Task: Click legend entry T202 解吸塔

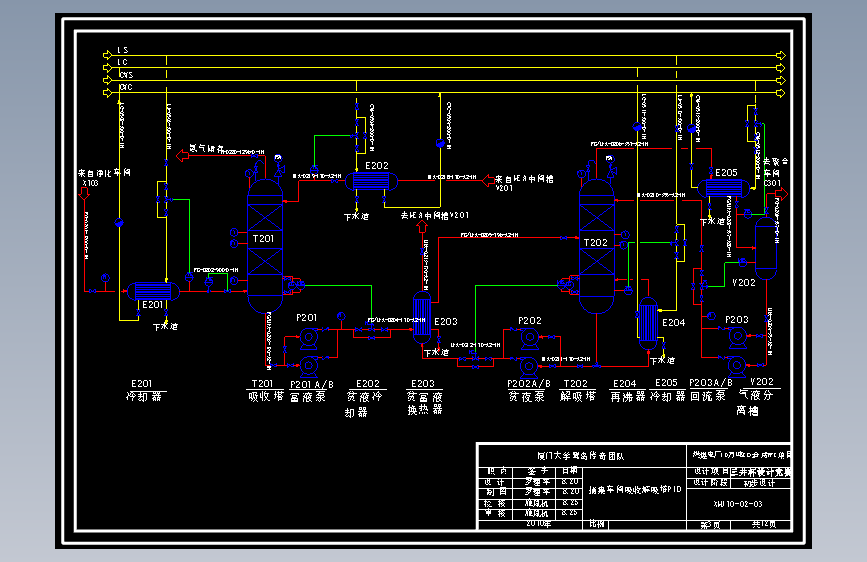Action: pyautogui.click(x=577, y=390)
